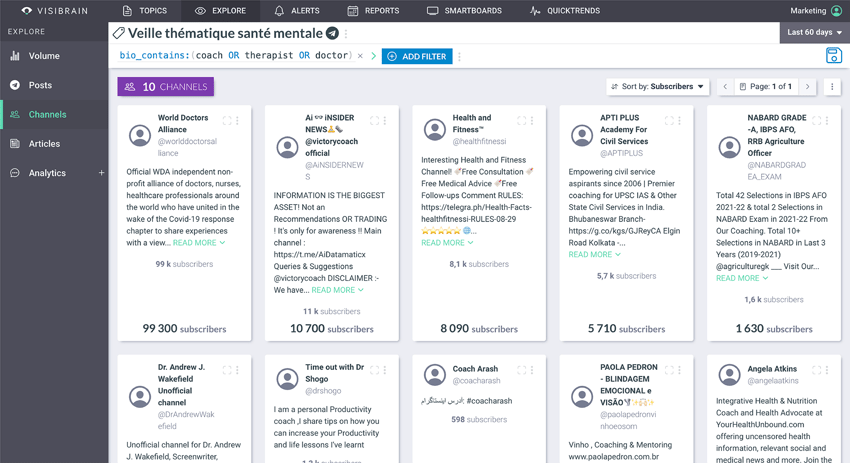
Task: Go to the Reports tab
Action: [x=373, y=10]
